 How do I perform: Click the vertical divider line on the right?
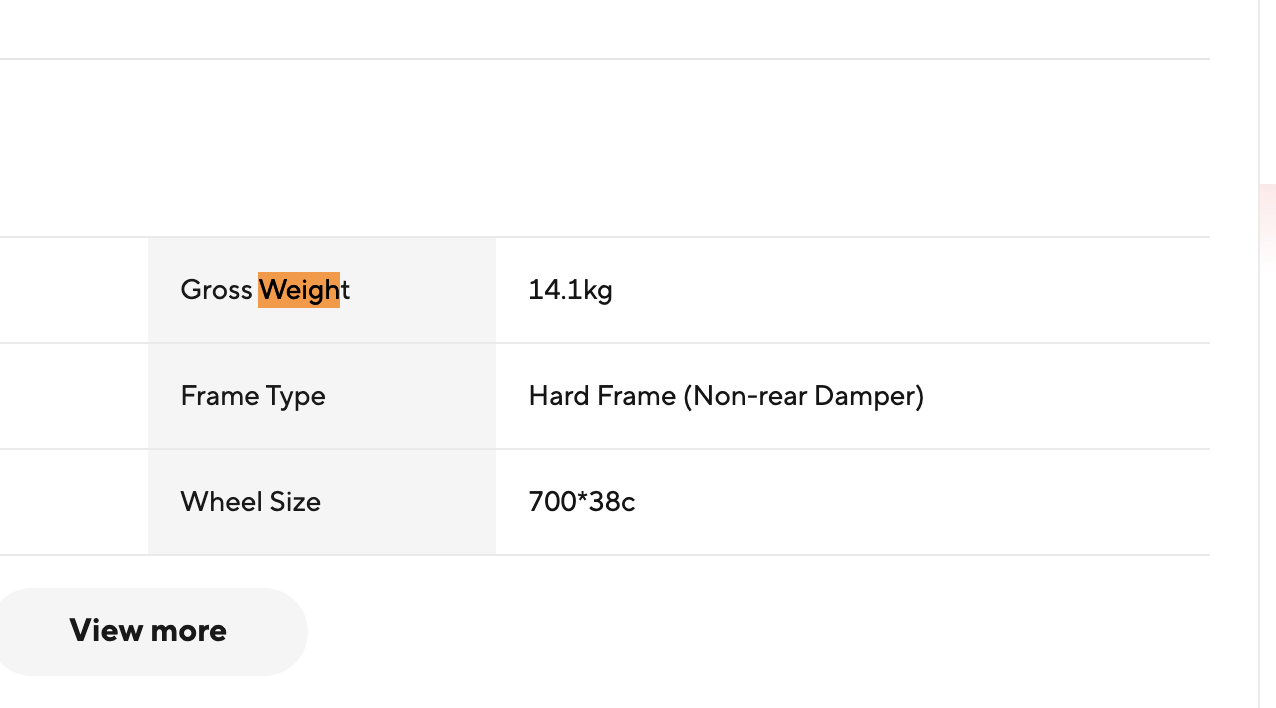click(1259, 354)
